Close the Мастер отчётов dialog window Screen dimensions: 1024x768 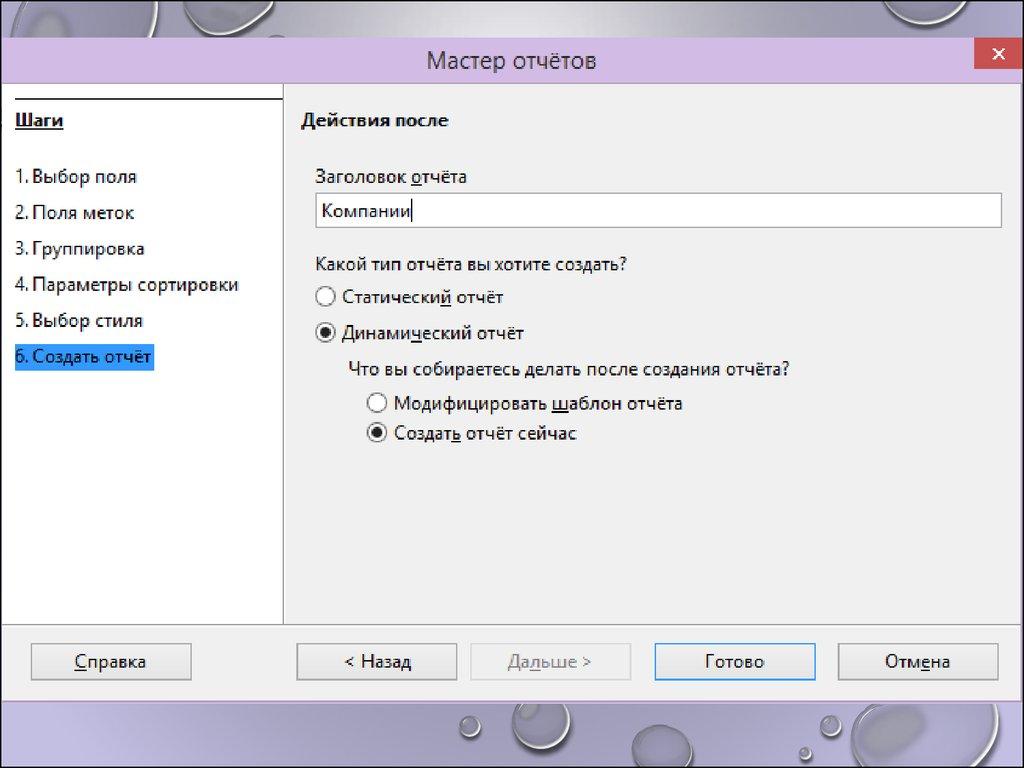click(998, 54)
